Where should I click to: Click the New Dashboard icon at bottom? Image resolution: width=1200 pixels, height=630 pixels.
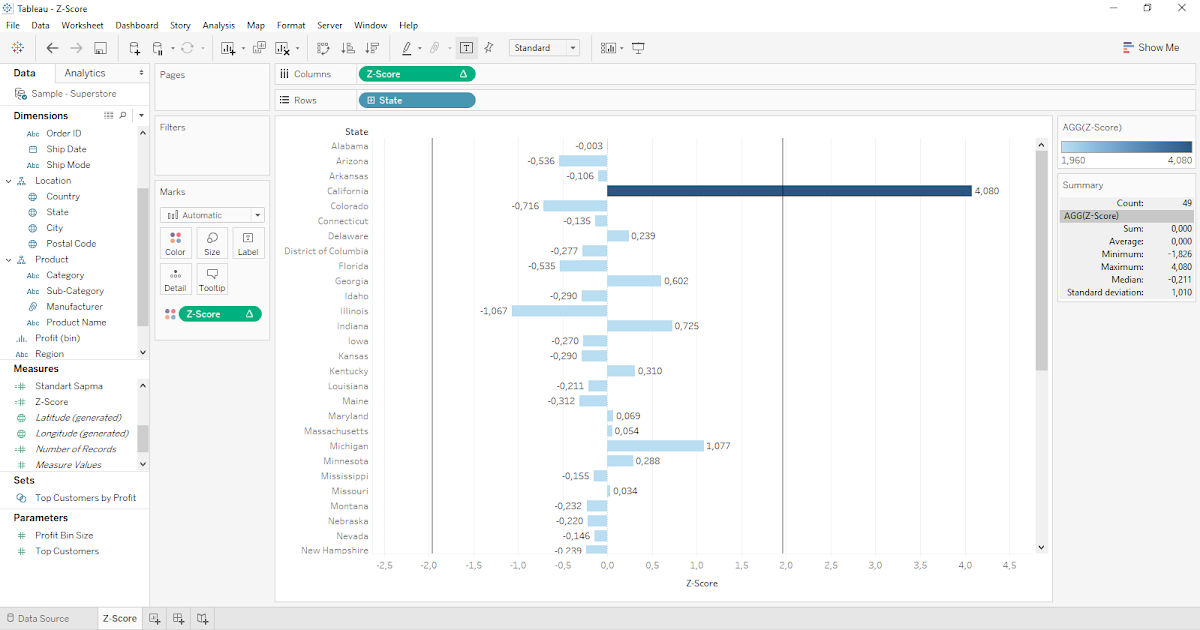point(178,618)
